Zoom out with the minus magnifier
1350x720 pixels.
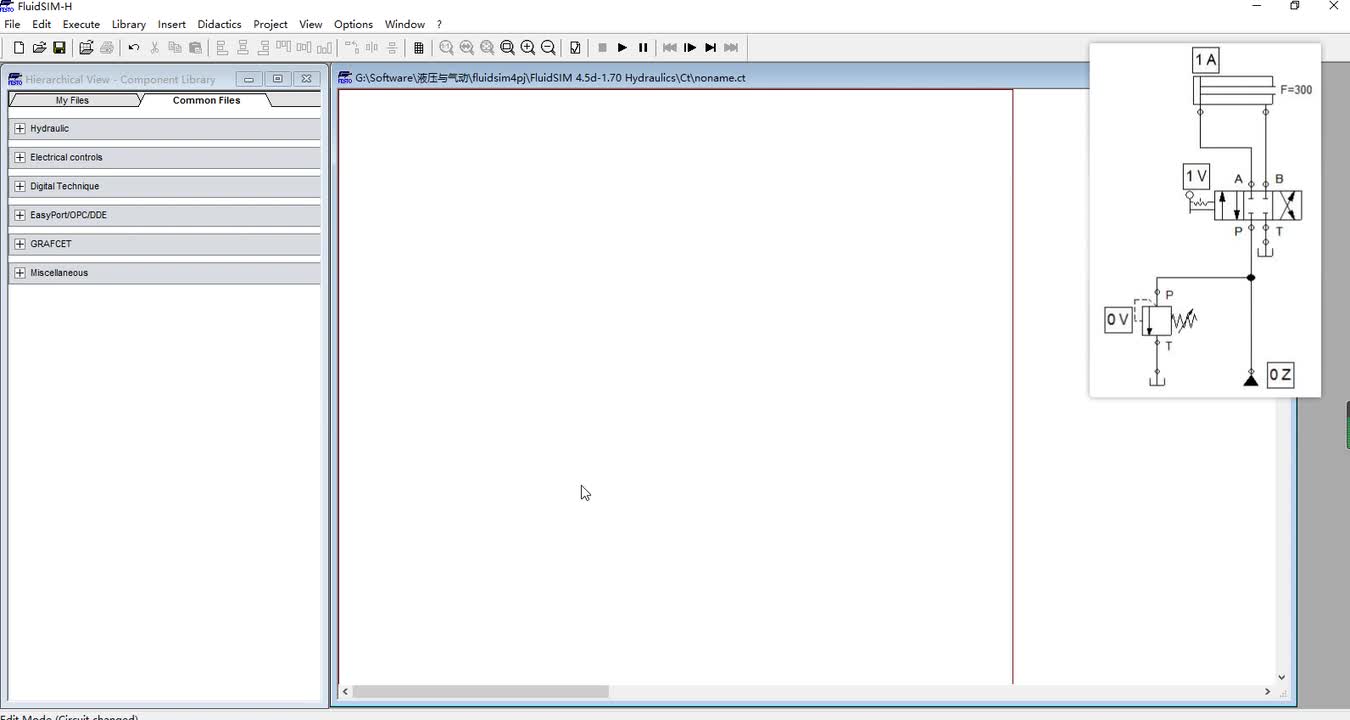(548, 48)
